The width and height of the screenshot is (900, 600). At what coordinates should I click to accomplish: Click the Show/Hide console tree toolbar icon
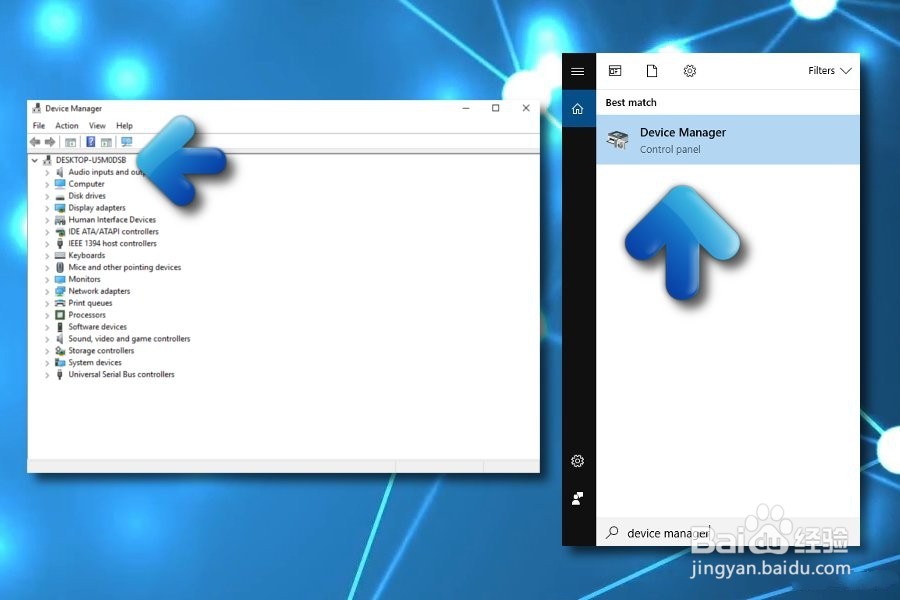[x=71, y=142]
